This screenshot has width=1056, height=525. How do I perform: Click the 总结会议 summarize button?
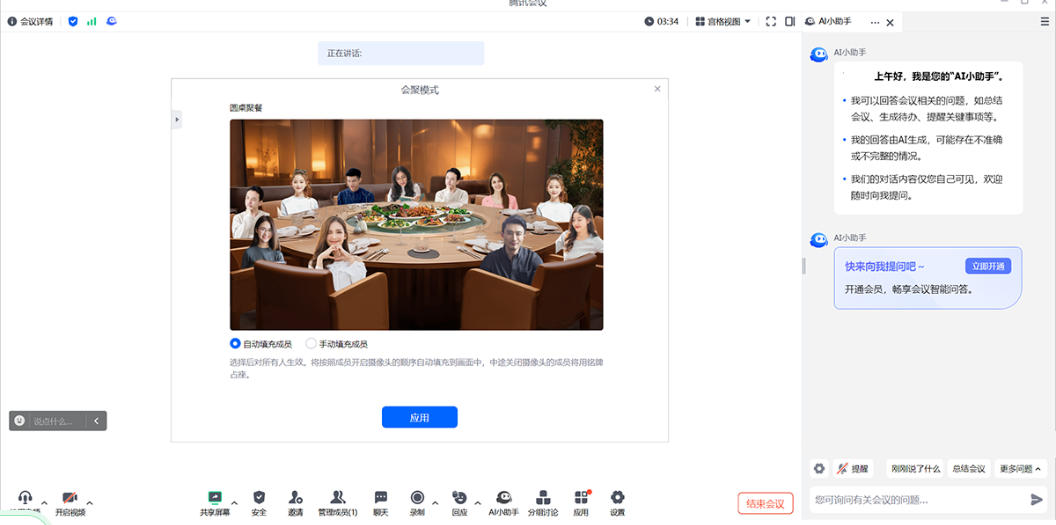coord(969,468)
